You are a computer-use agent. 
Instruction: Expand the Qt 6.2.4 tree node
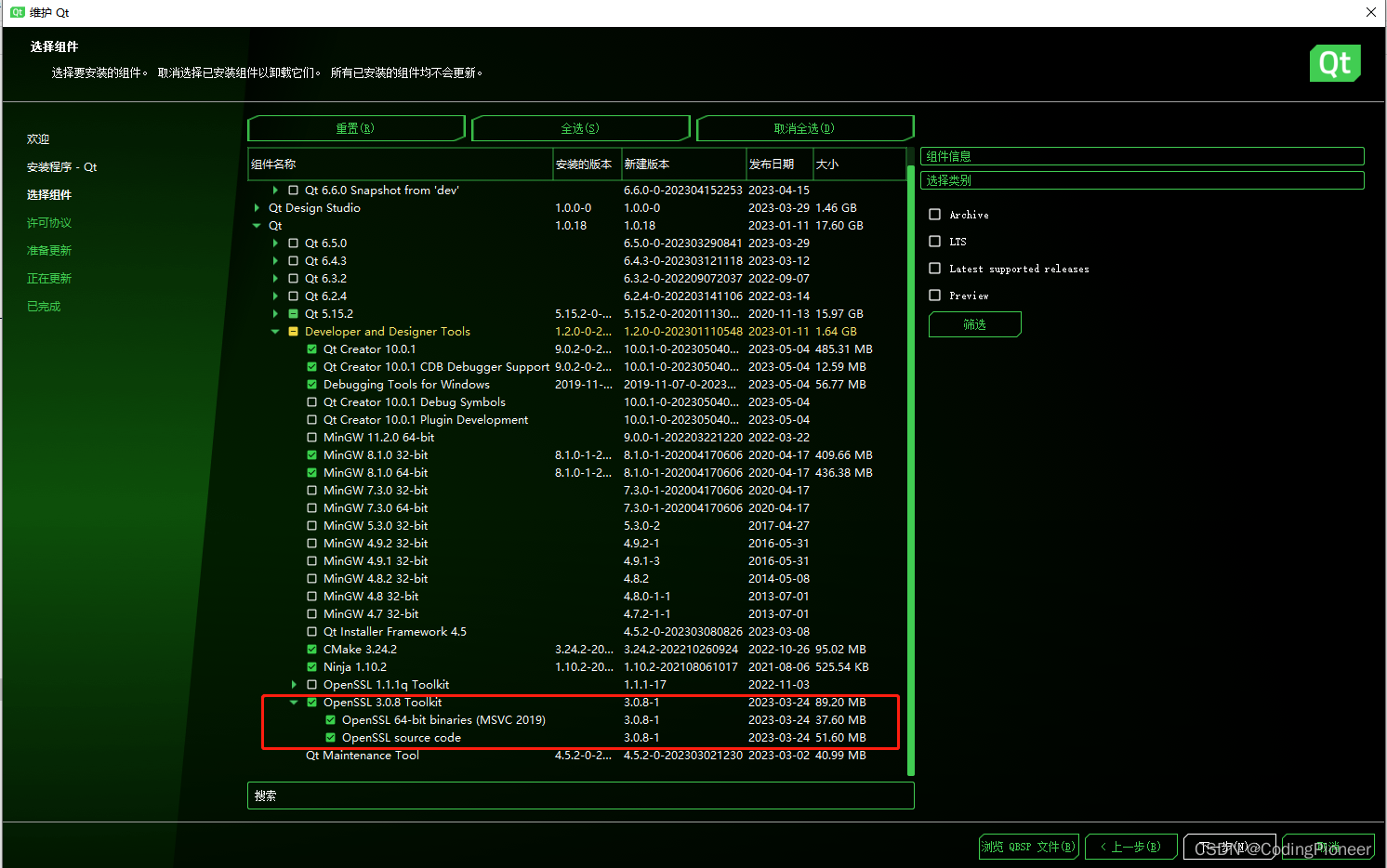click(275, 296)
